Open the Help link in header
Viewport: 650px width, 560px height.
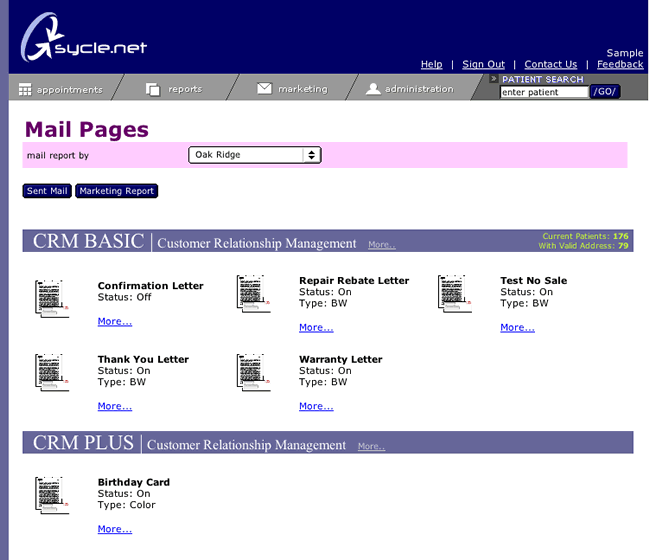(431, 64)
